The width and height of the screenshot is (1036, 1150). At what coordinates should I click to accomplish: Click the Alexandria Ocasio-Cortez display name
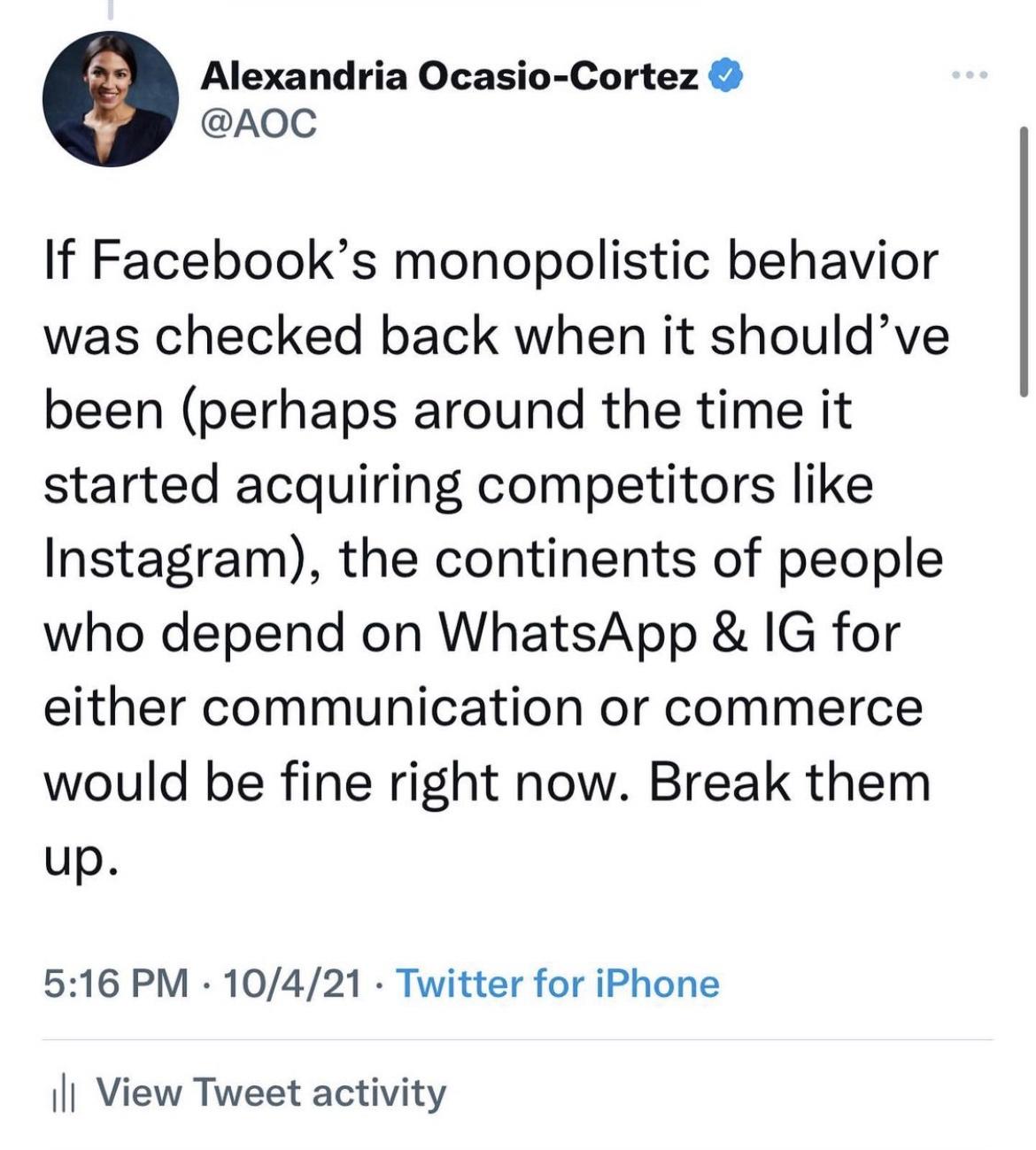(450, 77)
